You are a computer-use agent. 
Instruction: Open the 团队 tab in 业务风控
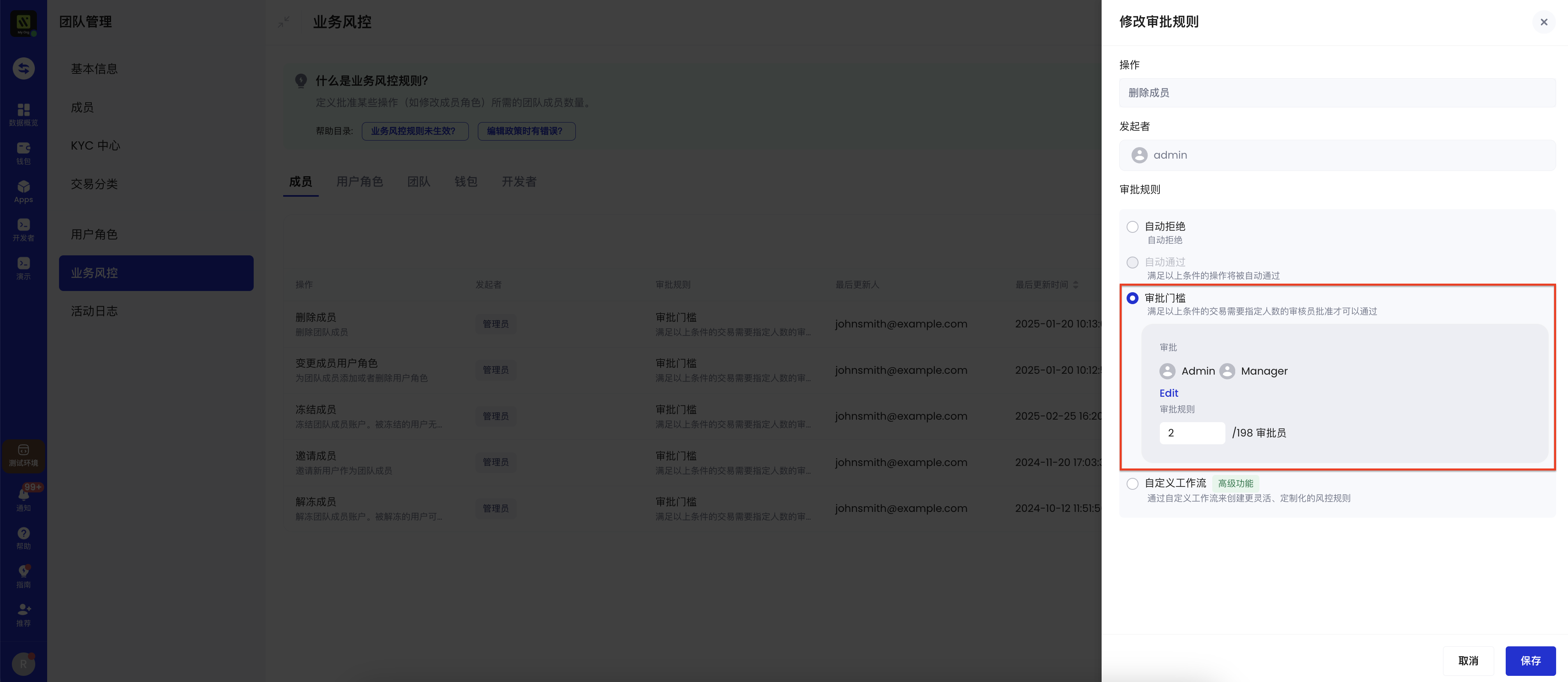pos(418,182)
